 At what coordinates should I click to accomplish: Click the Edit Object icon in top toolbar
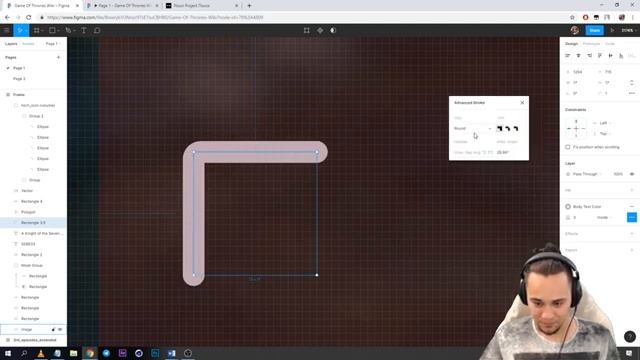pyautogui.click(x=307, y=30)
